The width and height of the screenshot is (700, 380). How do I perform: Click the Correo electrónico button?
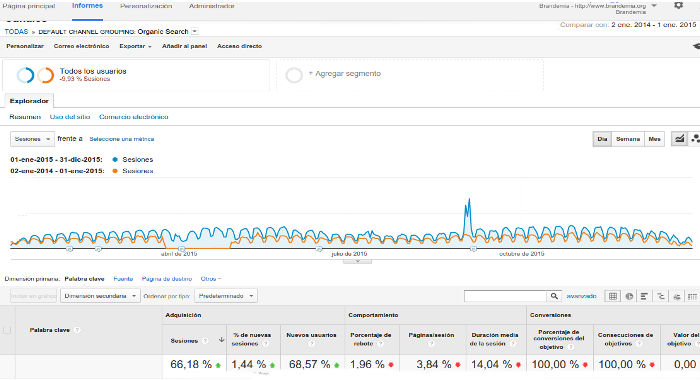coord(81,46)
